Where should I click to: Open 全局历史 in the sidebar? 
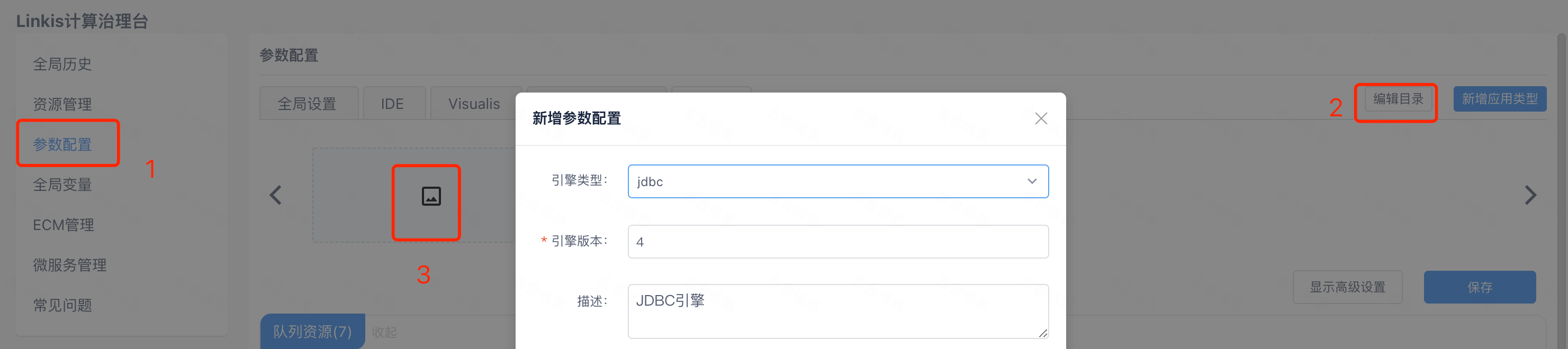[62, 64]
